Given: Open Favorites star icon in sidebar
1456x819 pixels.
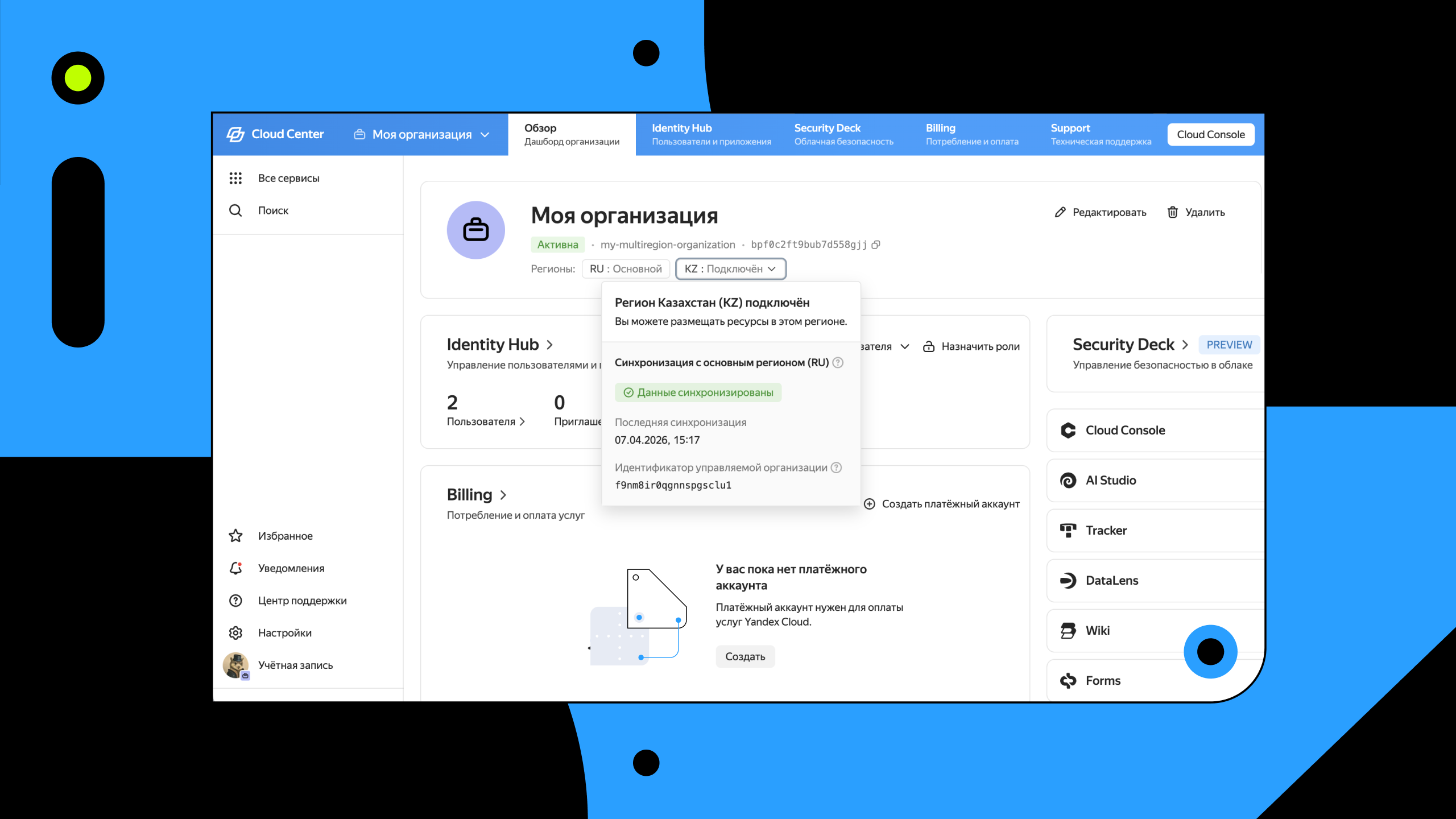Looking at the screenshot, I should (x=235, y=536).
